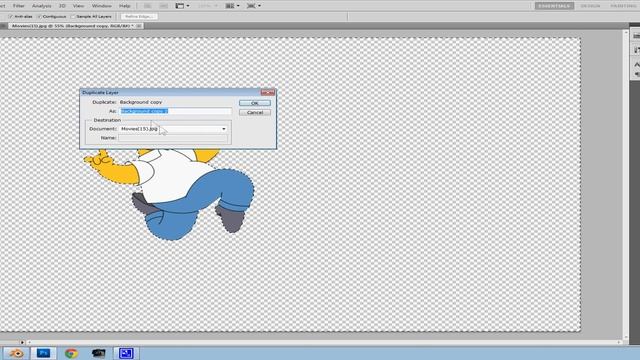Launch Mini Bridge from application bar
This screenshot has height=360, width=640.
pos(163,6)
